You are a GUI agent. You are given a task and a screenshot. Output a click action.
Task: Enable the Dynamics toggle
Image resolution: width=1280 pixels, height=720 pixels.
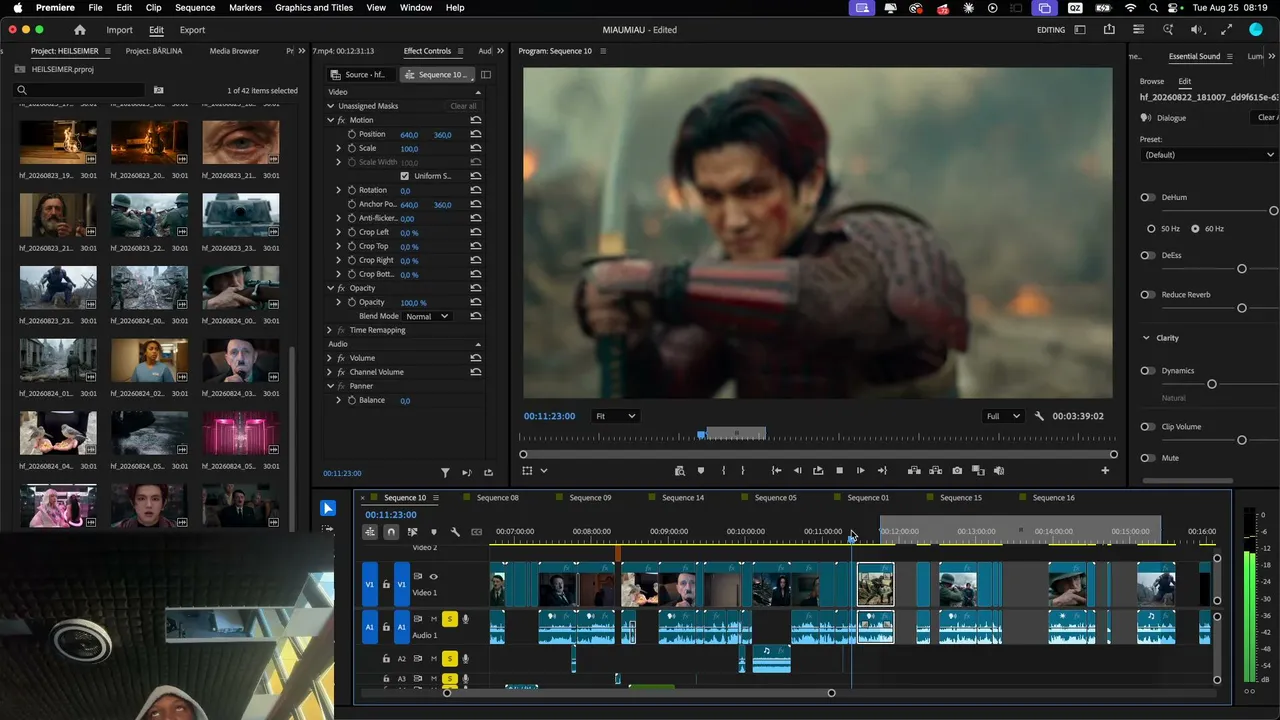click(x=1148, y=371)
